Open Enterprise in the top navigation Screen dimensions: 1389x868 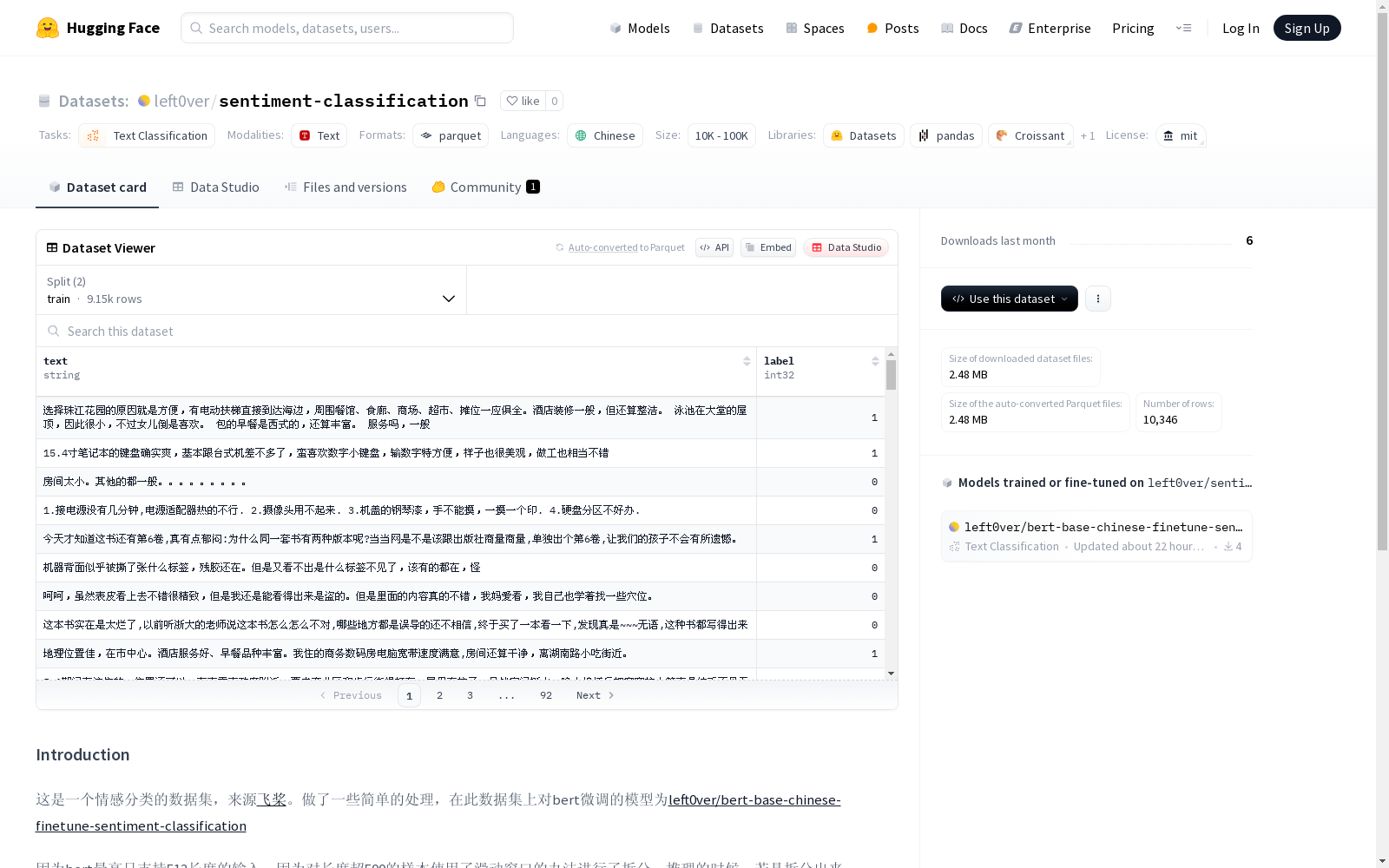1050,28
